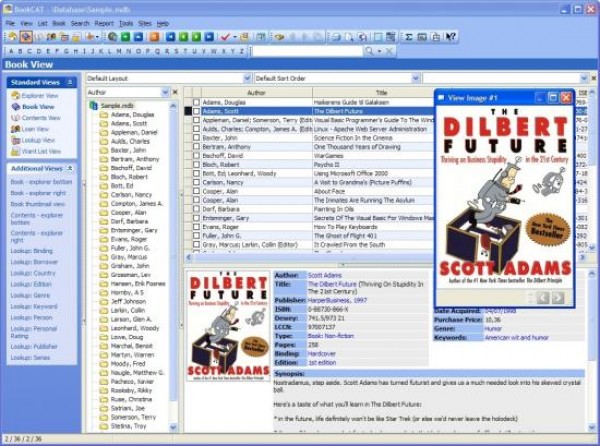Click the HarperBusiness publisher link
600x446 pixels.
[335, 298]
